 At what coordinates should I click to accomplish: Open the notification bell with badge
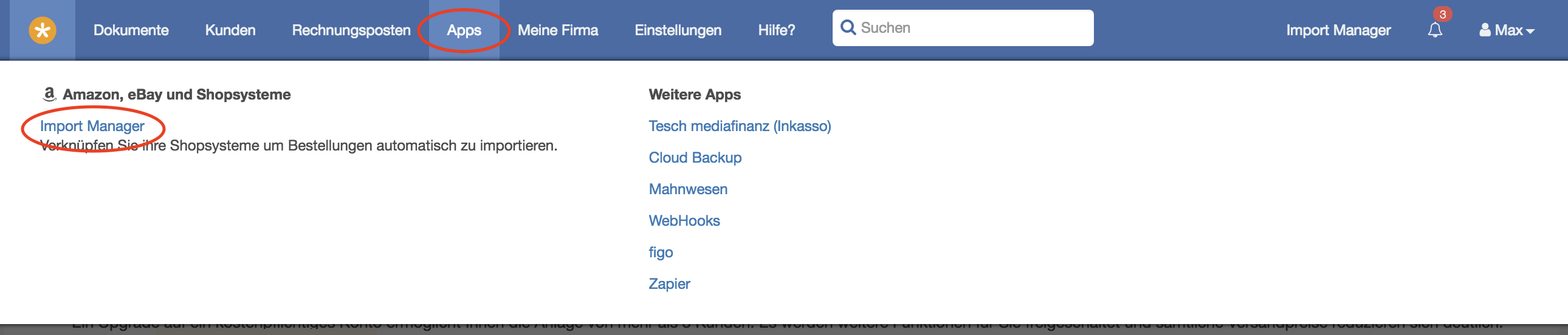[x=1435, y=30]
